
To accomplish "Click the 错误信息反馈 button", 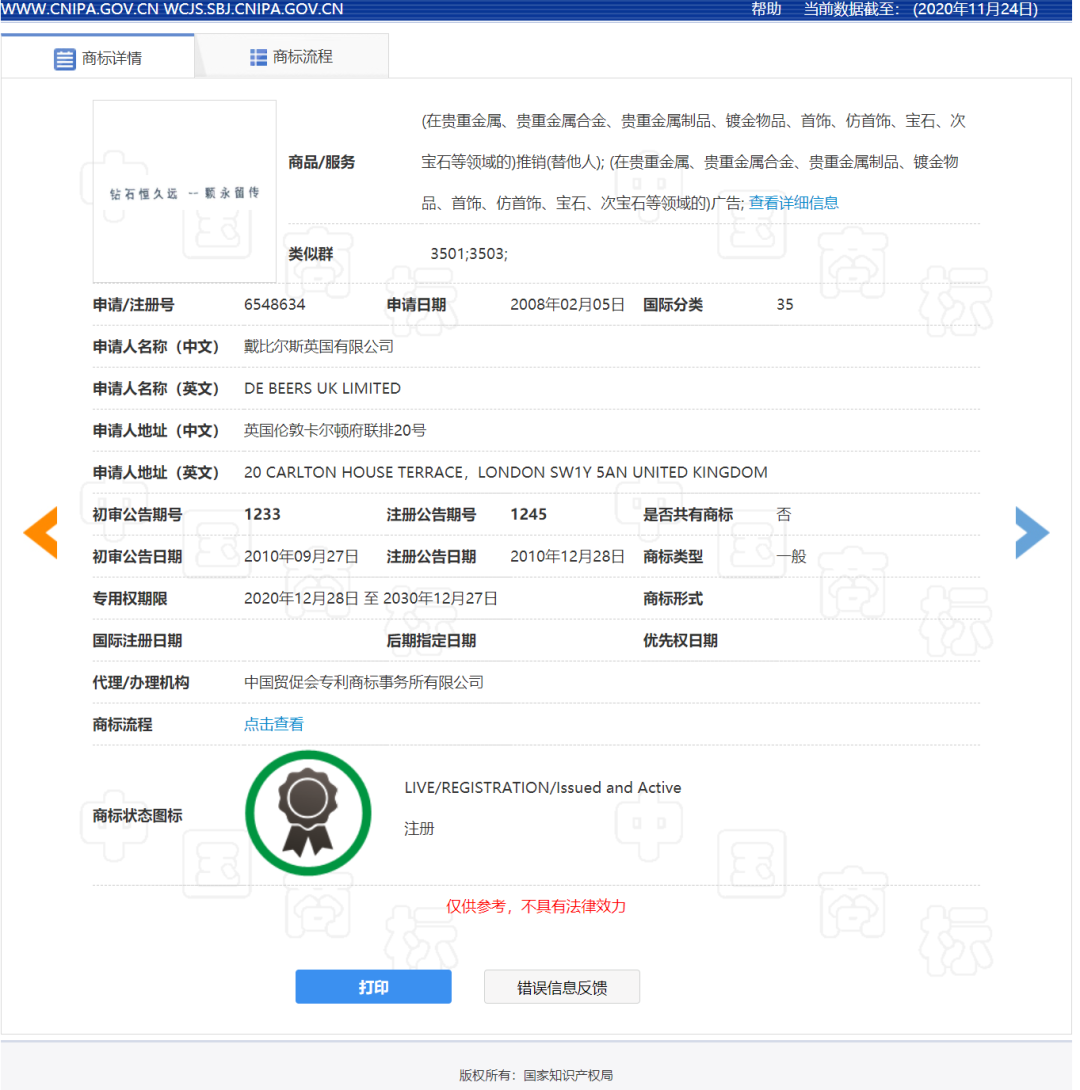I will click(x=562, y=987).
